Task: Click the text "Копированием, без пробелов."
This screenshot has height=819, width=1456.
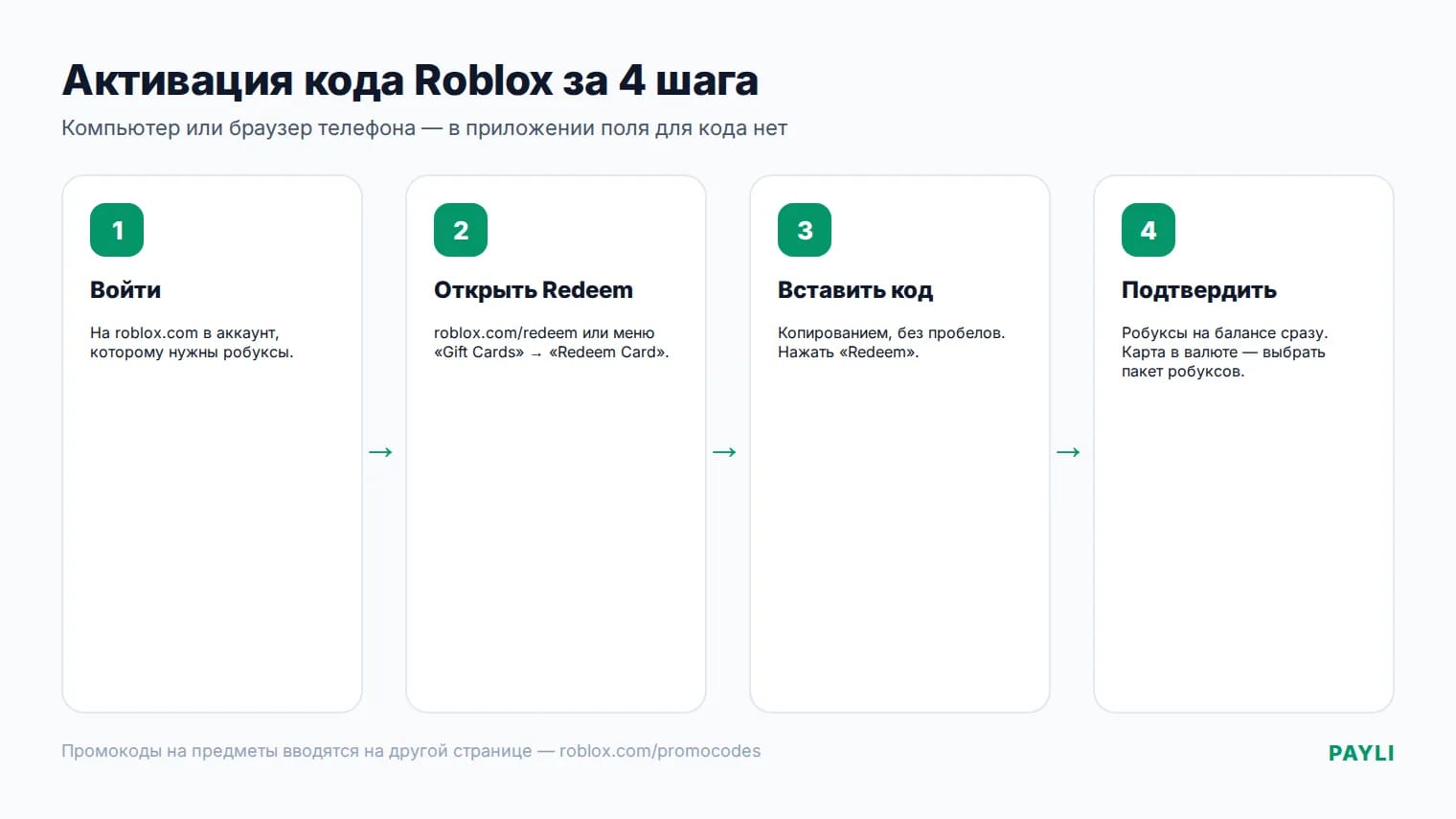Action: [x=892, y=333]
